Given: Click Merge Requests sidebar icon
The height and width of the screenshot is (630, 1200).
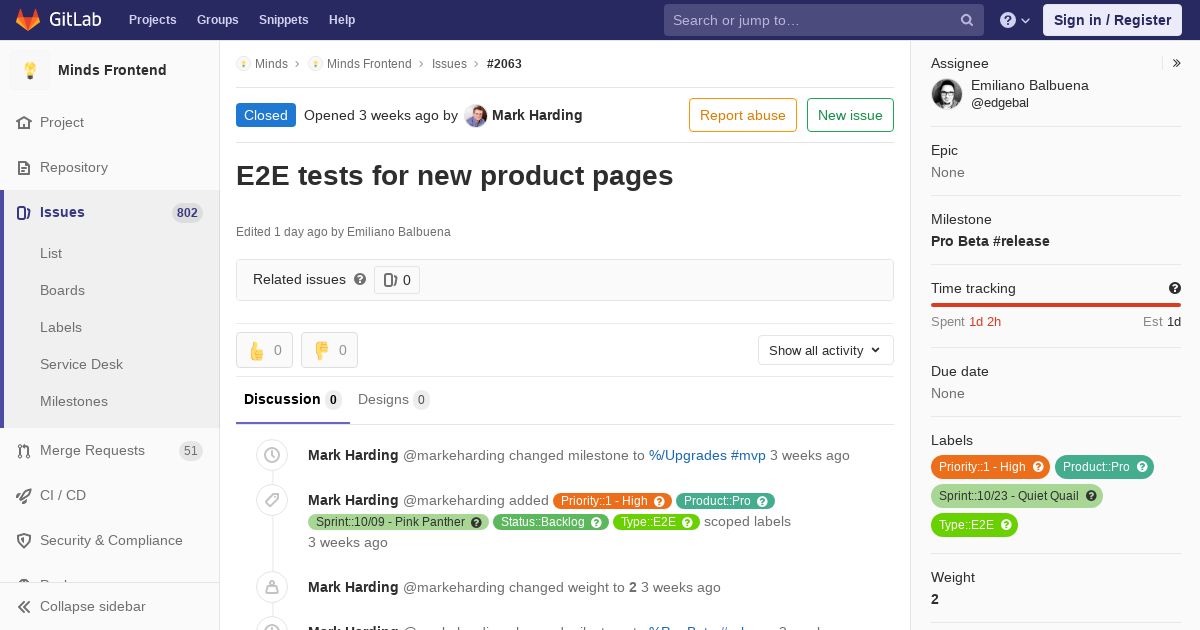Looking at the screenshot, I should tap(24, 451).
